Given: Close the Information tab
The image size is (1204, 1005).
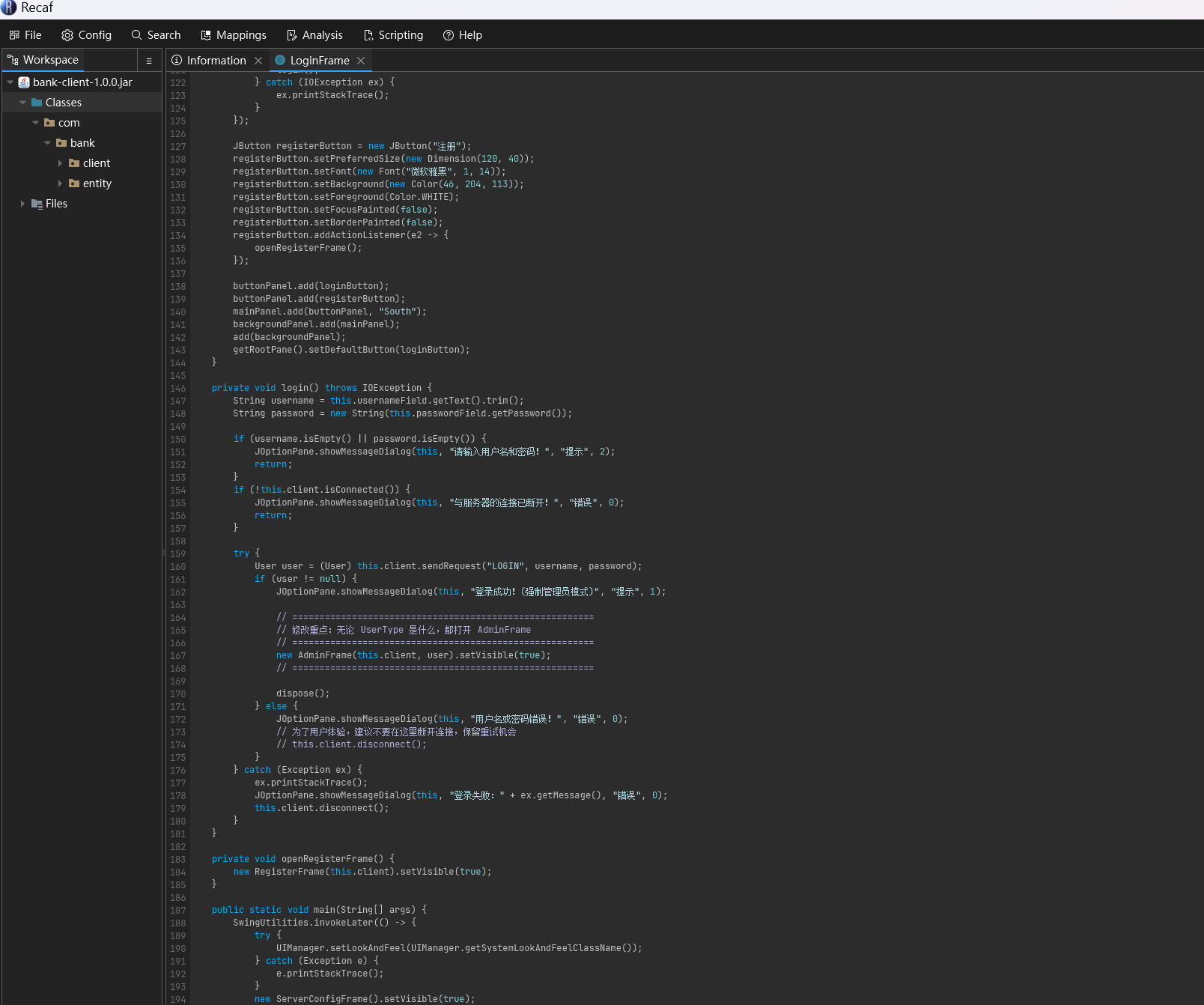Looking at the screenshot, I should [258, 61].
